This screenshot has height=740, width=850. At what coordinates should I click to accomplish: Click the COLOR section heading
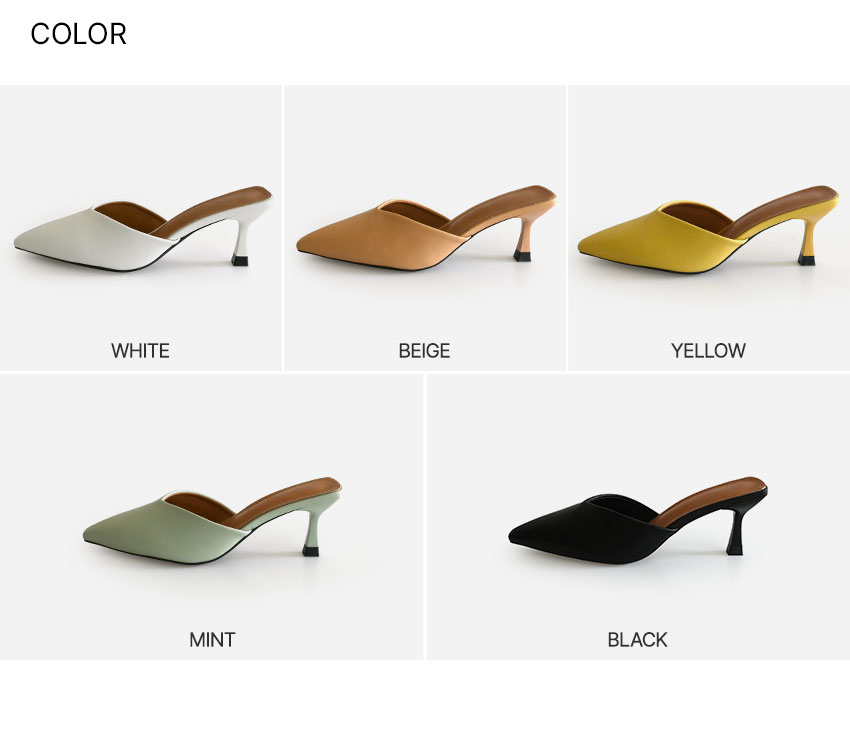pos(79,34)
